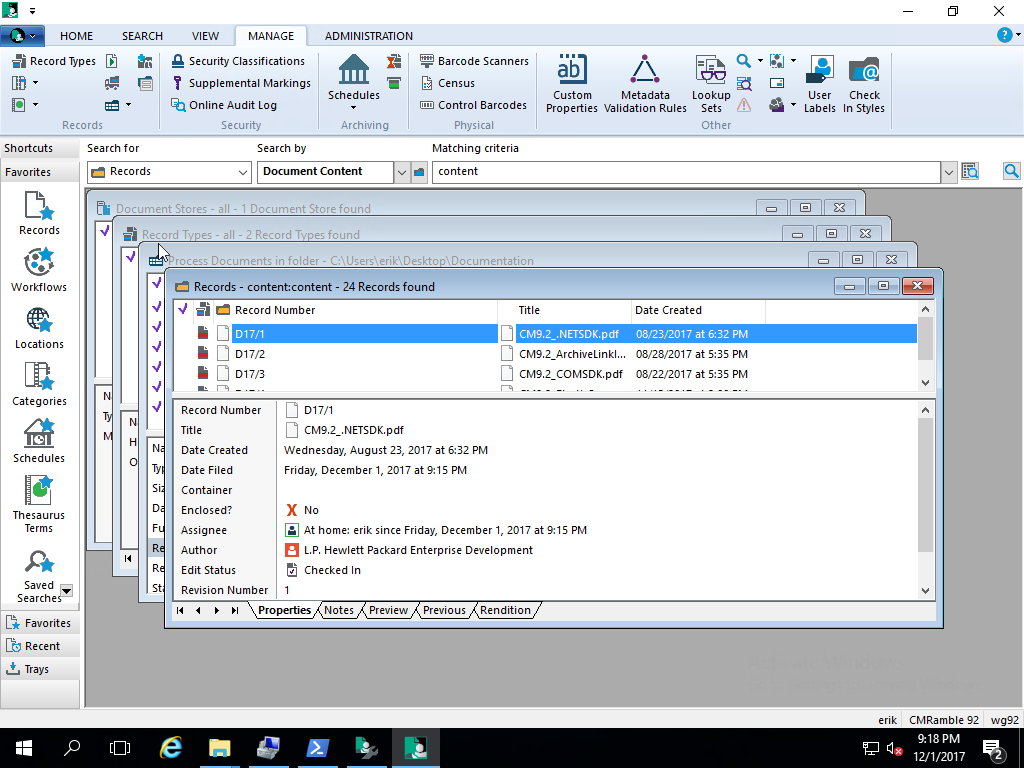1024x768 pixels.
Task: Select record D17/2 row
Action: pyautogui.click(x=545, y=354)
